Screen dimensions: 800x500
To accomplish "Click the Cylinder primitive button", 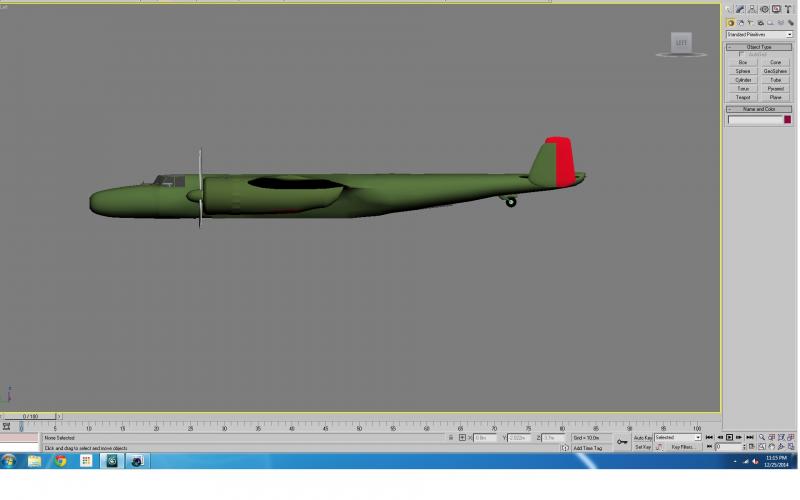I will coord(742,80).
